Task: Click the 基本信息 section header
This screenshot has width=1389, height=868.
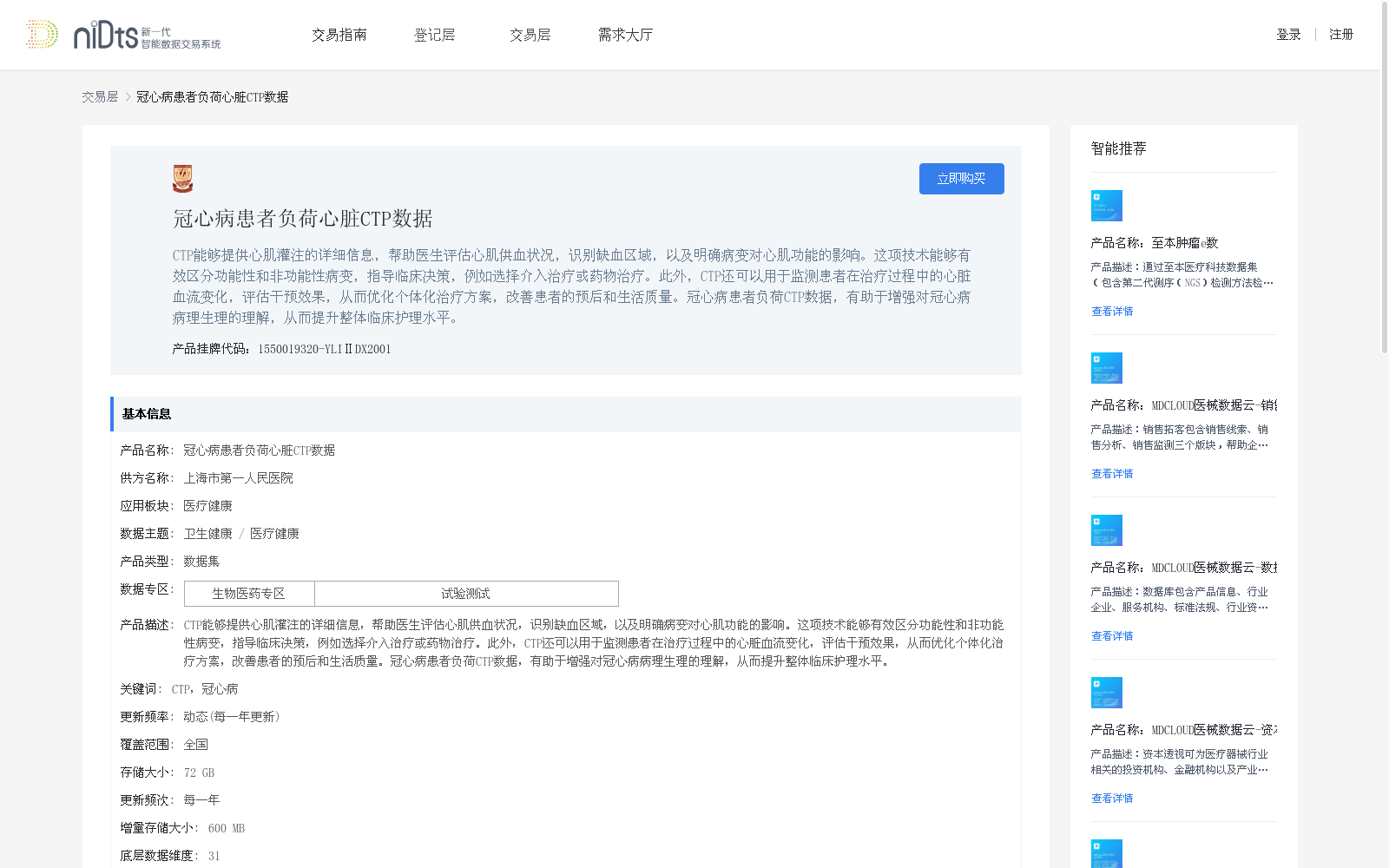Action: click(x=566, y=414)
